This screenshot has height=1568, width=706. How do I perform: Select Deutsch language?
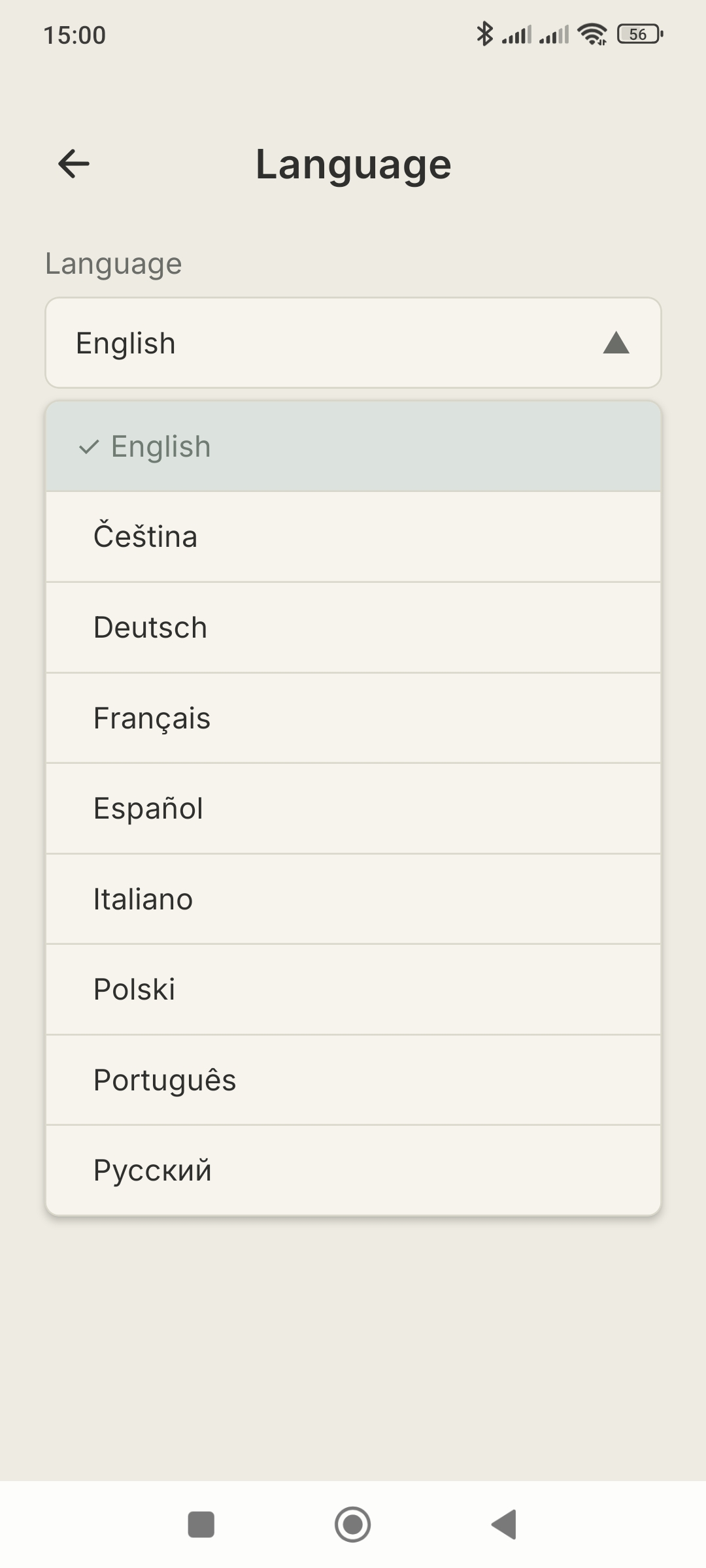(353, 627)
